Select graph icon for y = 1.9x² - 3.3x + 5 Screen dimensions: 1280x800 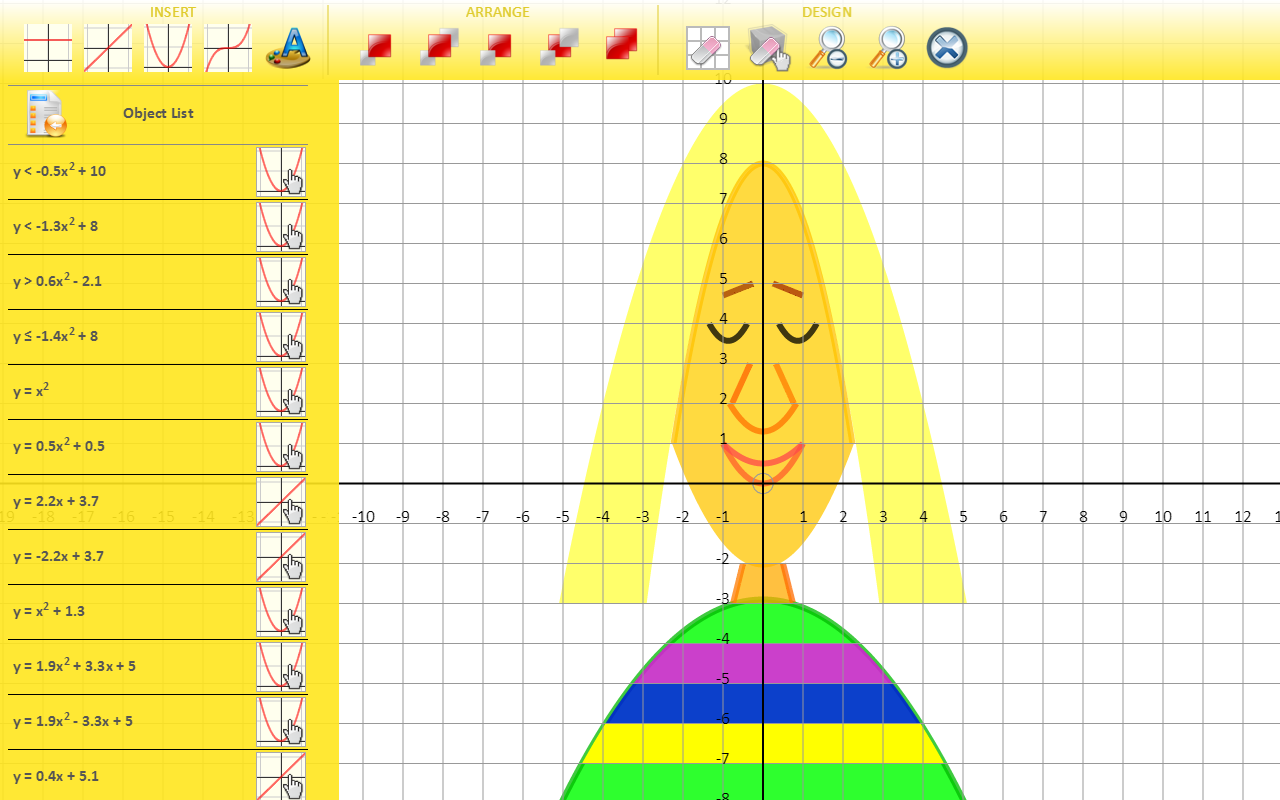point(281,721)
